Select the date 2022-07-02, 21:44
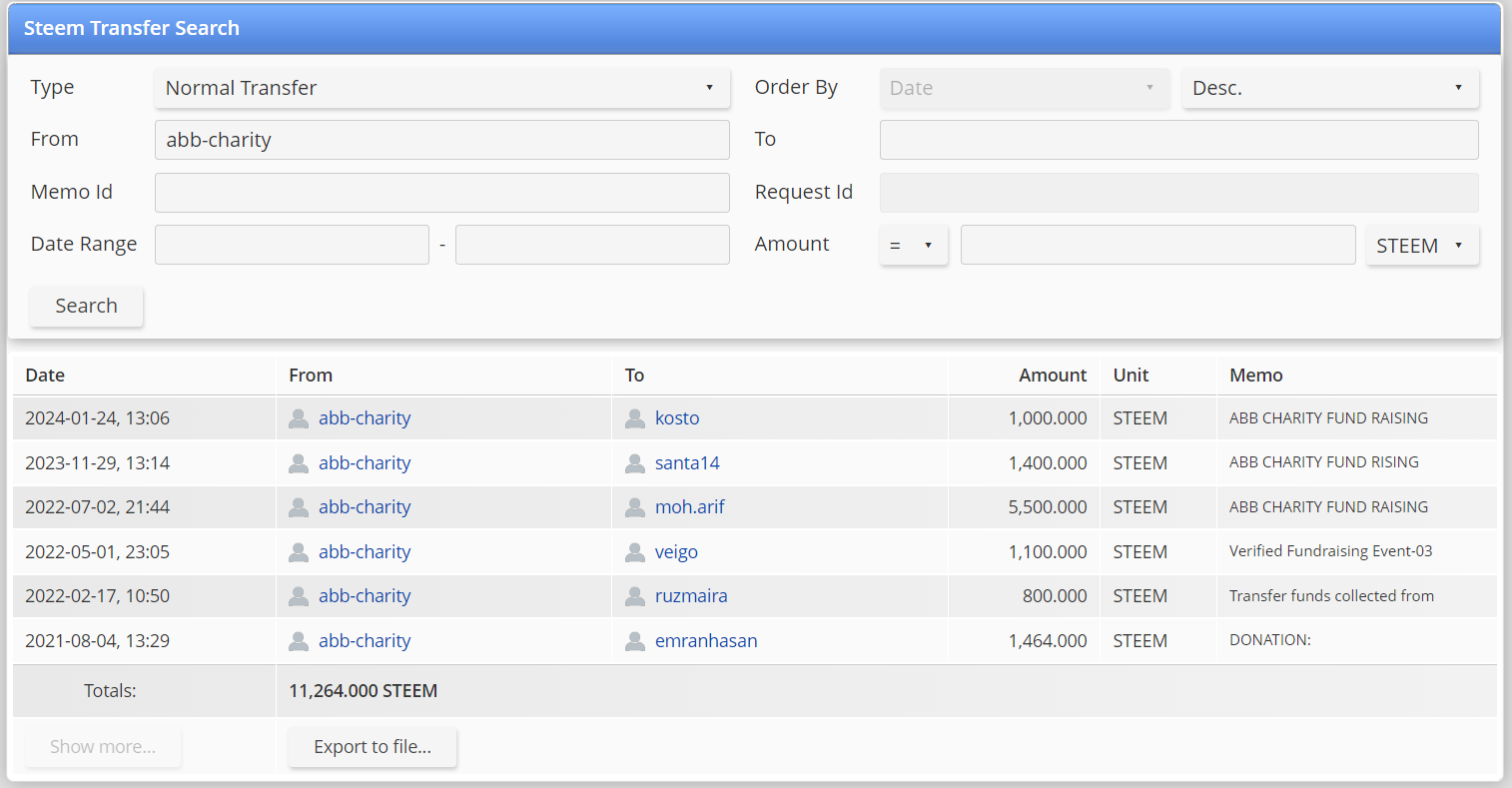The height and width of the screenshot is (788, 1512). click(x=98, y=507)
